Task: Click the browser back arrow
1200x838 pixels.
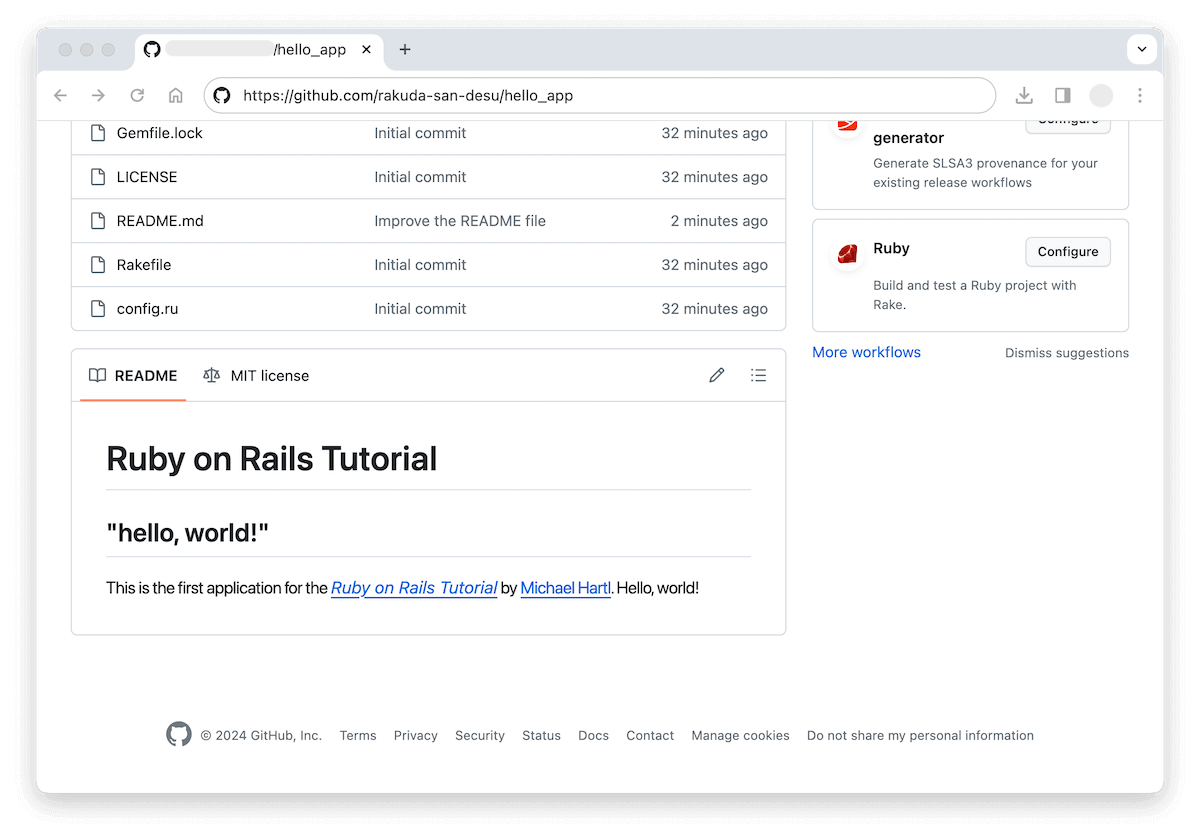Action: 60,96
